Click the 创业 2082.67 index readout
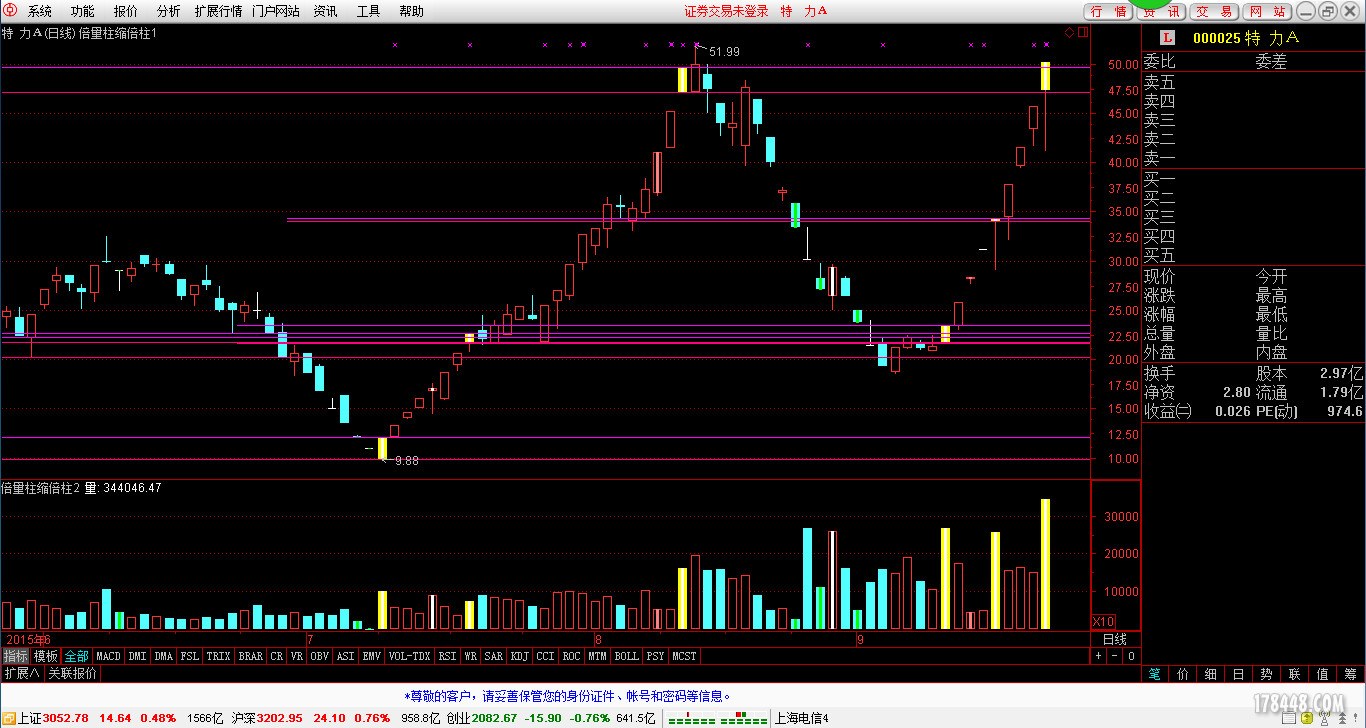The height and width of the screenshot is (728, 1366). pos(482,718)
